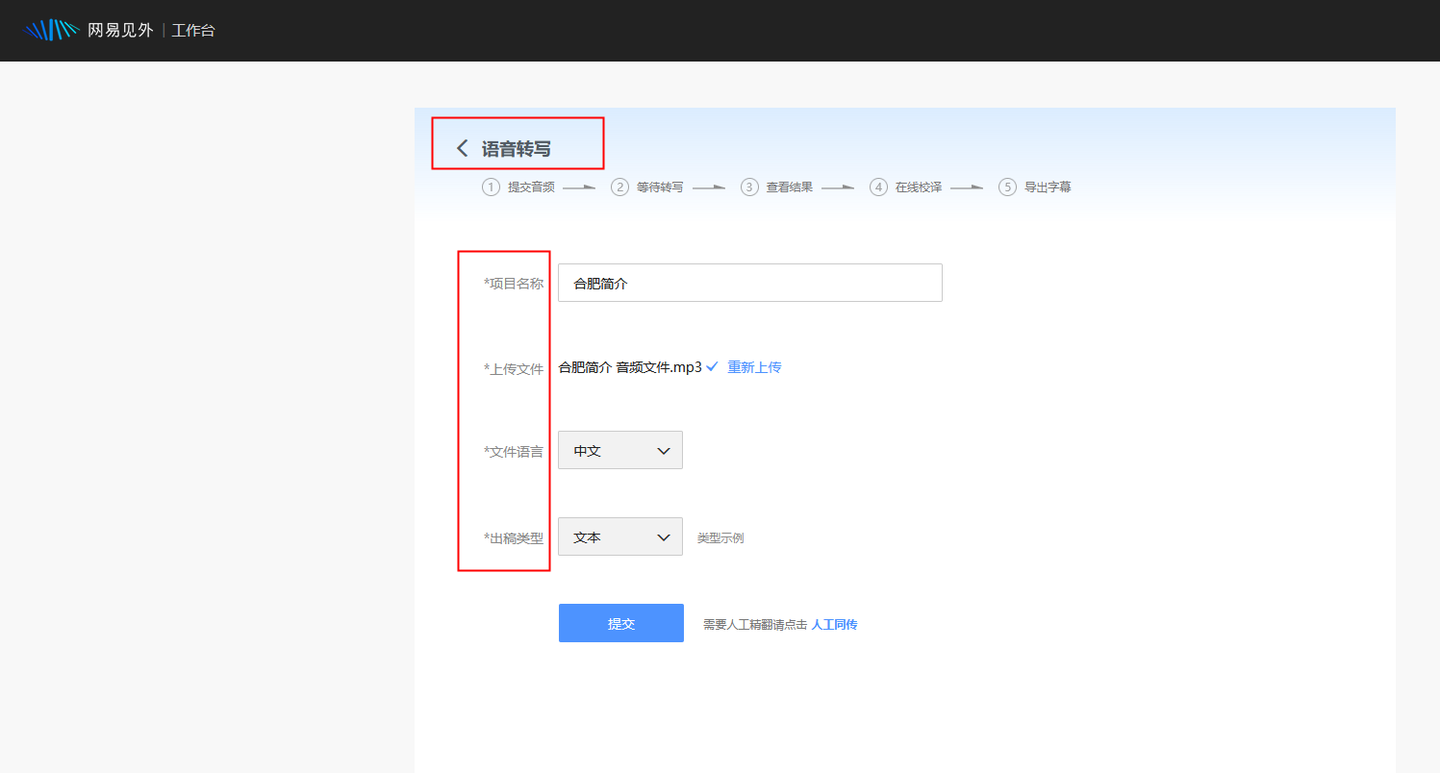
Task: Click the 类型示例 link
Action: (720, 538)
